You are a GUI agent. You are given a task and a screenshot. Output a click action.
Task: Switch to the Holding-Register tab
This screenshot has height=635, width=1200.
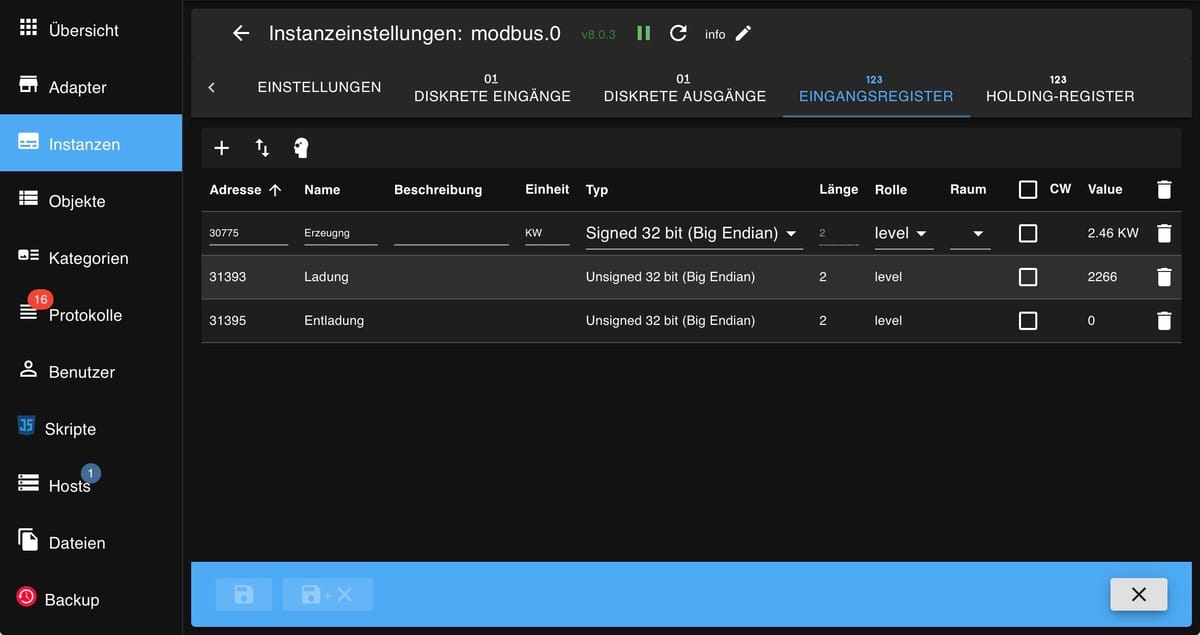1060,89
